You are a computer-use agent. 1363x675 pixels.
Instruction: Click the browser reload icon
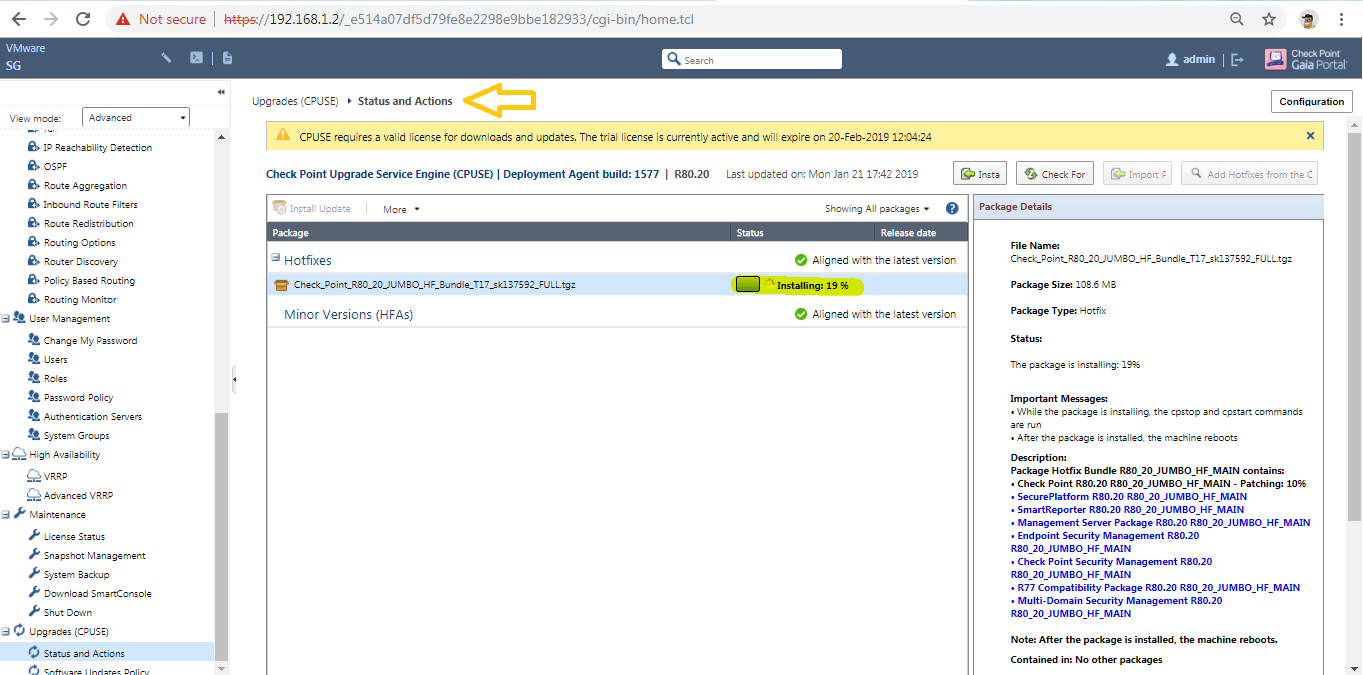click(83, 19)
